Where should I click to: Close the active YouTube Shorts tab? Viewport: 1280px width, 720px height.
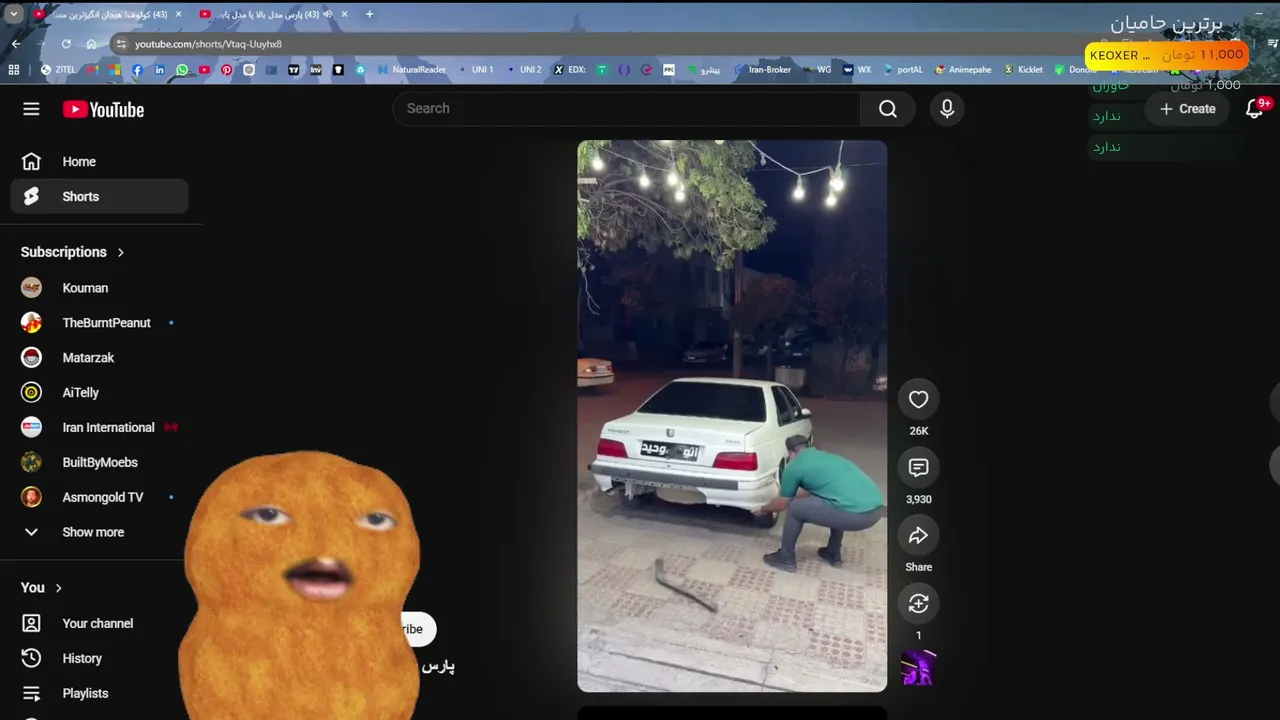[x=344, y=14]
